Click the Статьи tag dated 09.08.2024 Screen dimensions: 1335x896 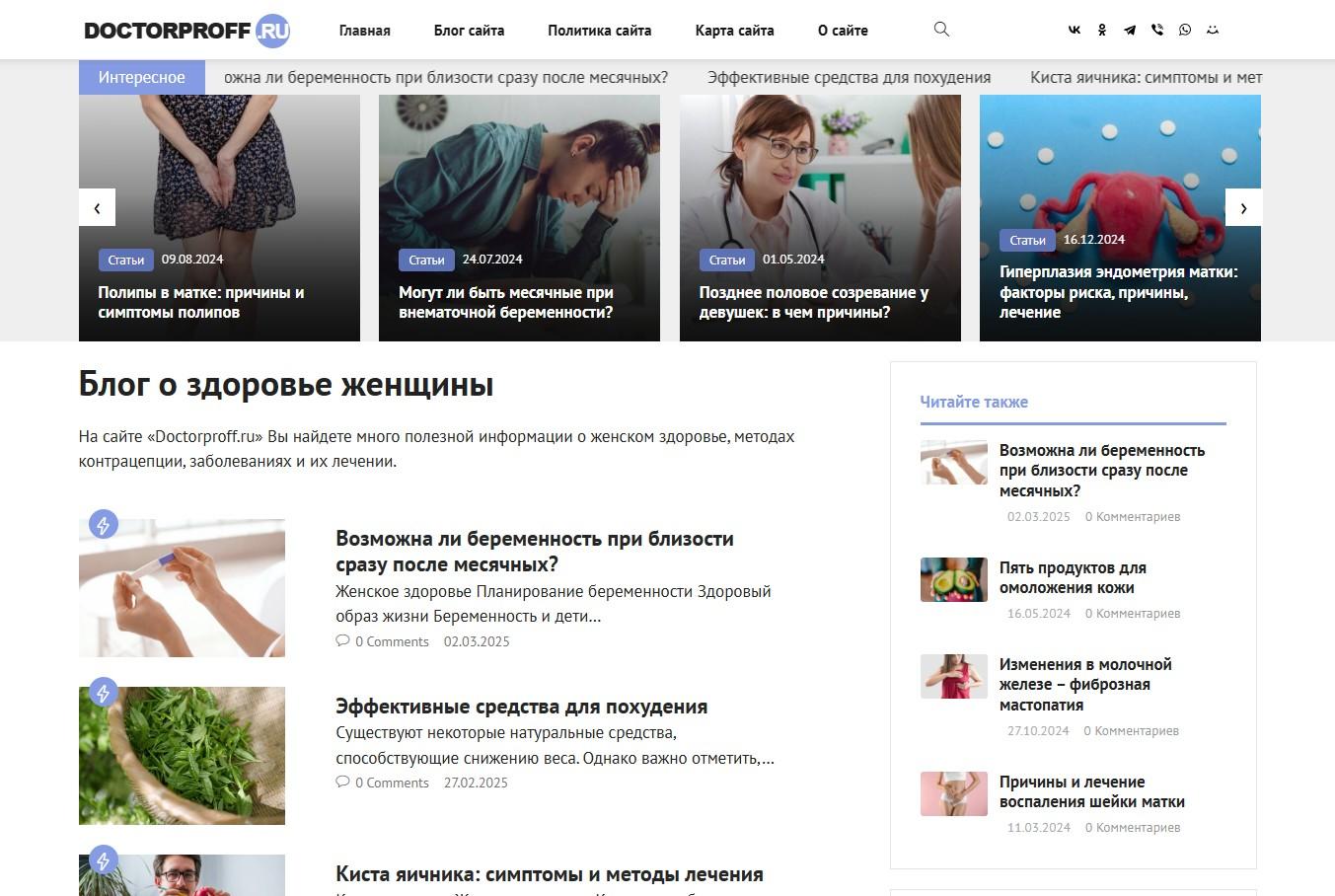click(126, 260)
